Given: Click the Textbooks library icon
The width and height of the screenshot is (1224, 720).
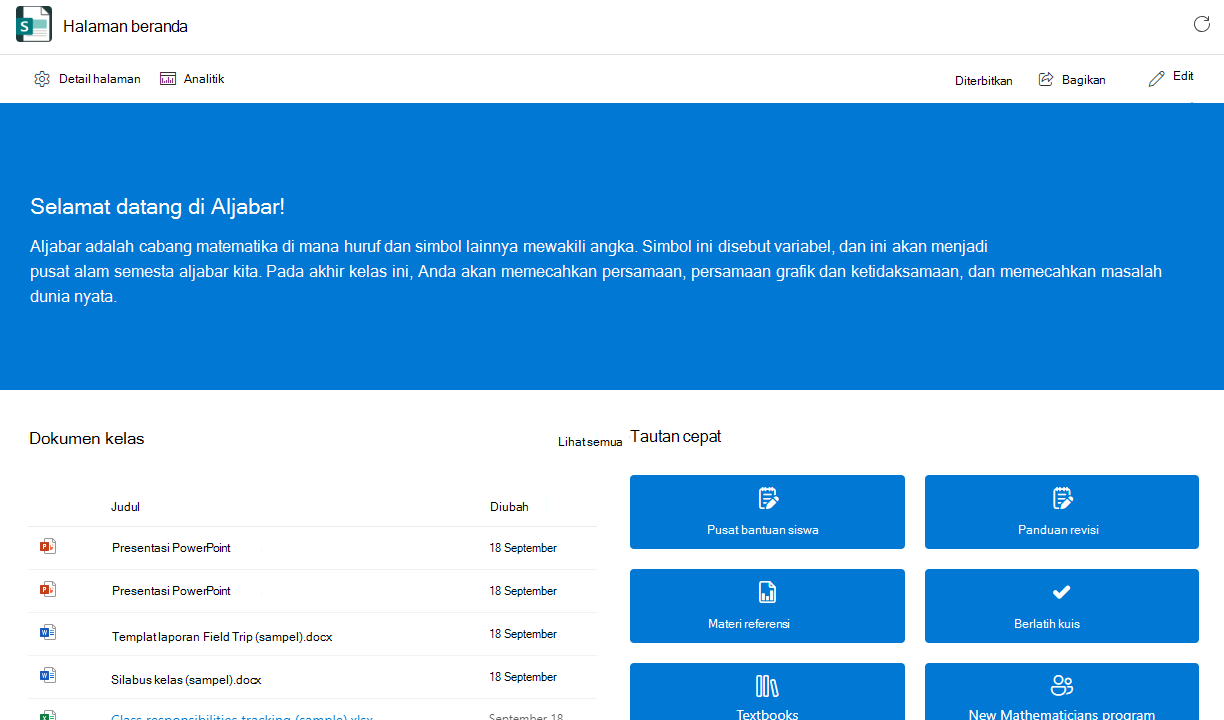Looking at the screenshot, I should (767, 686).
